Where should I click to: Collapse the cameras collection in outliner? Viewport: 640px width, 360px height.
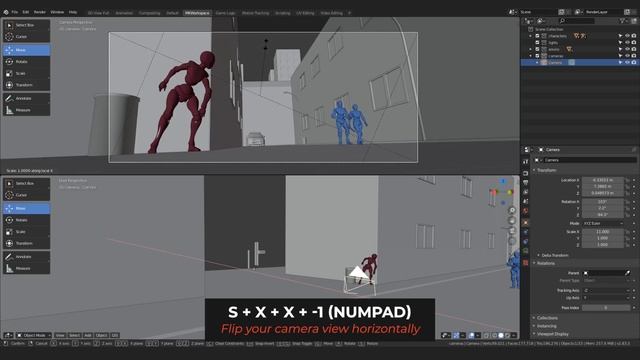point(531,56)
